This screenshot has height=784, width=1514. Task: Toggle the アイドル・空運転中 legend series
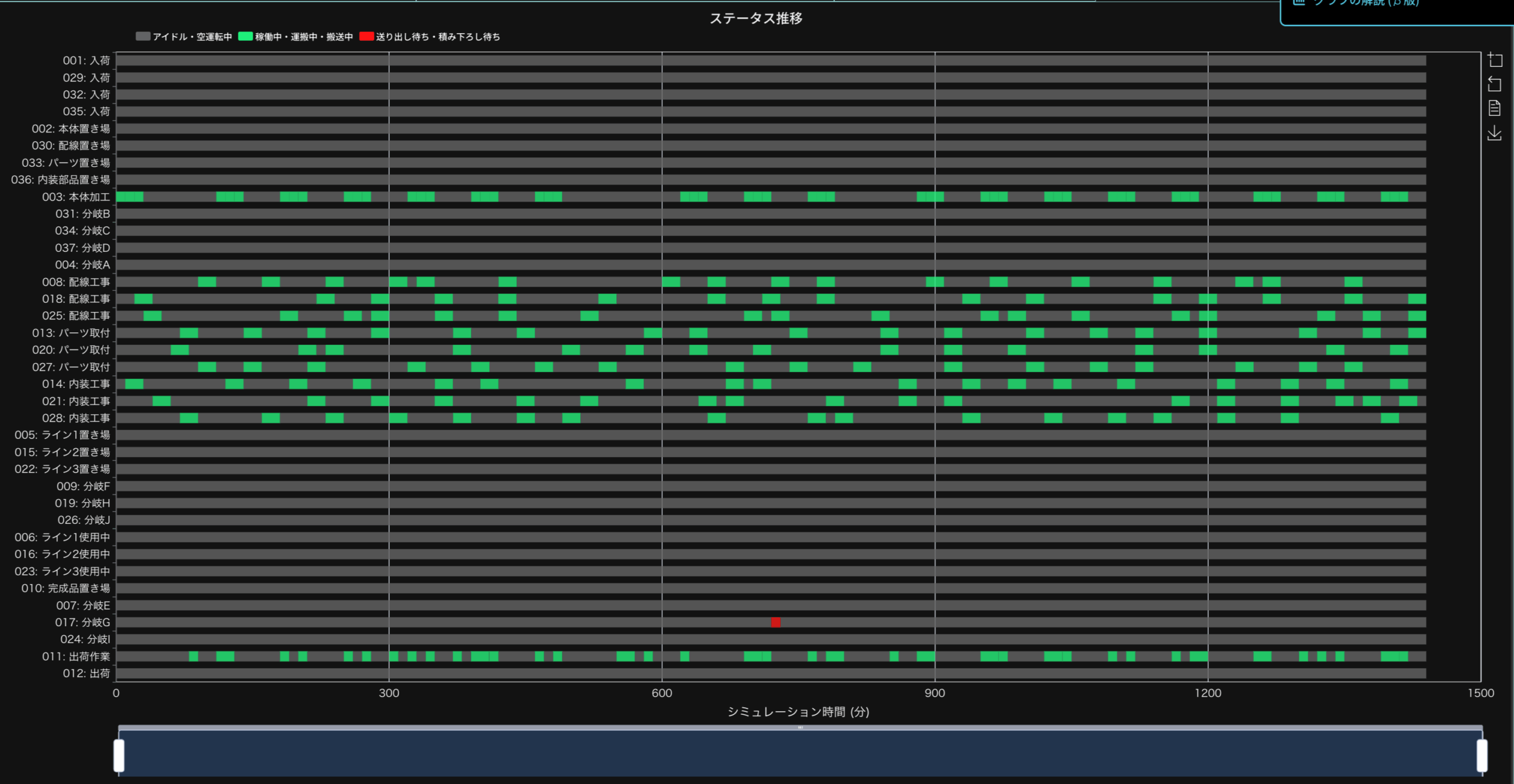click(x=192, y=37)
